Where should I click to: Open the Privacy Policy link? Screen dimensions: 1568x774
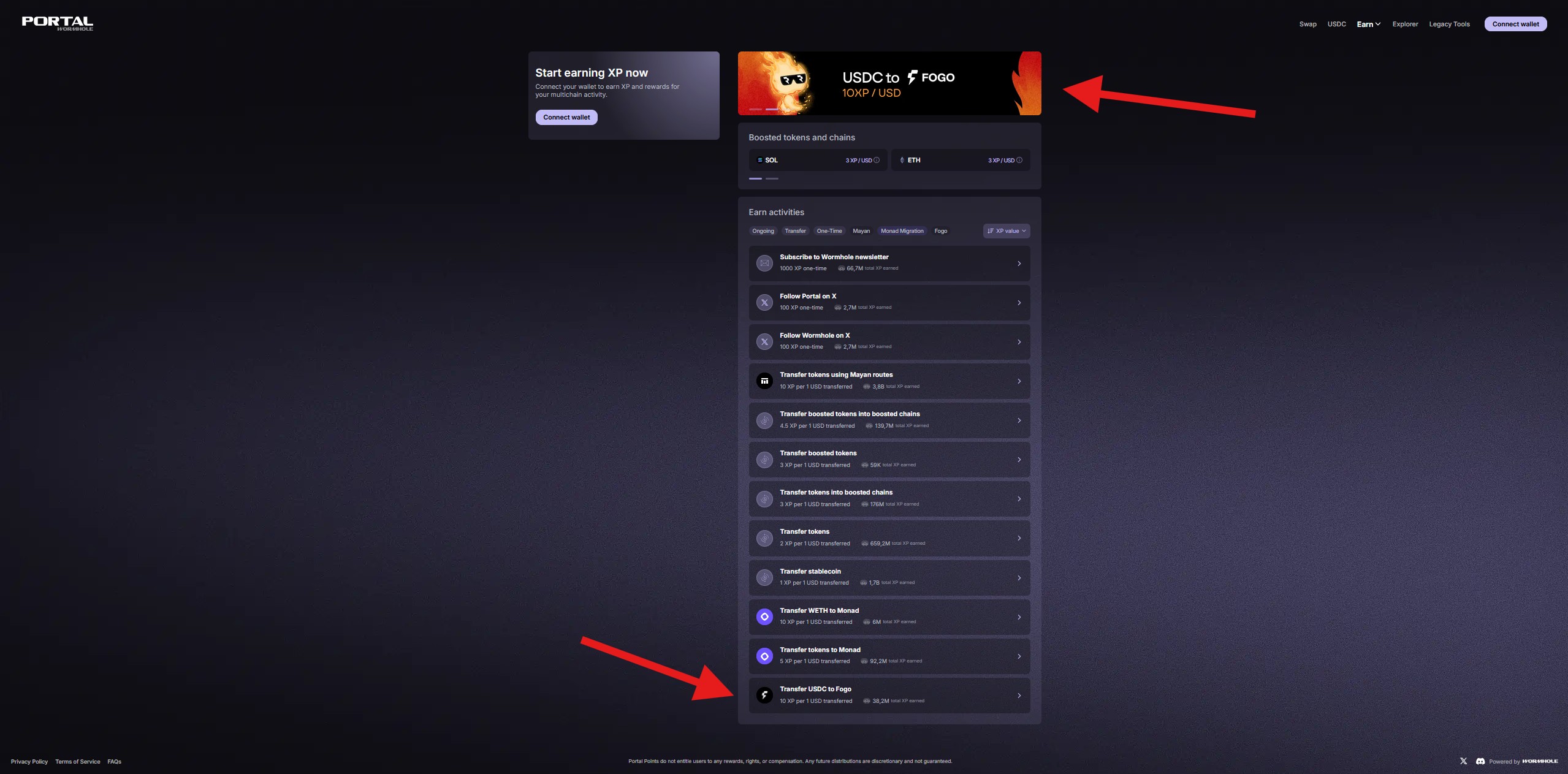pos(29,761)
